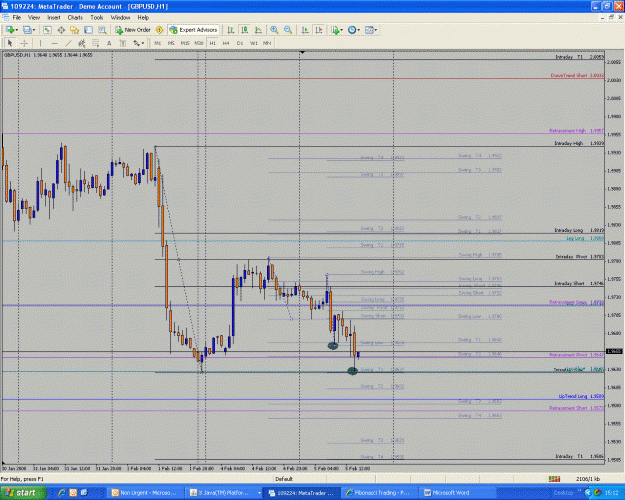Open the Help menu
This screenshot has height=500, width=625.
(143, 18)
